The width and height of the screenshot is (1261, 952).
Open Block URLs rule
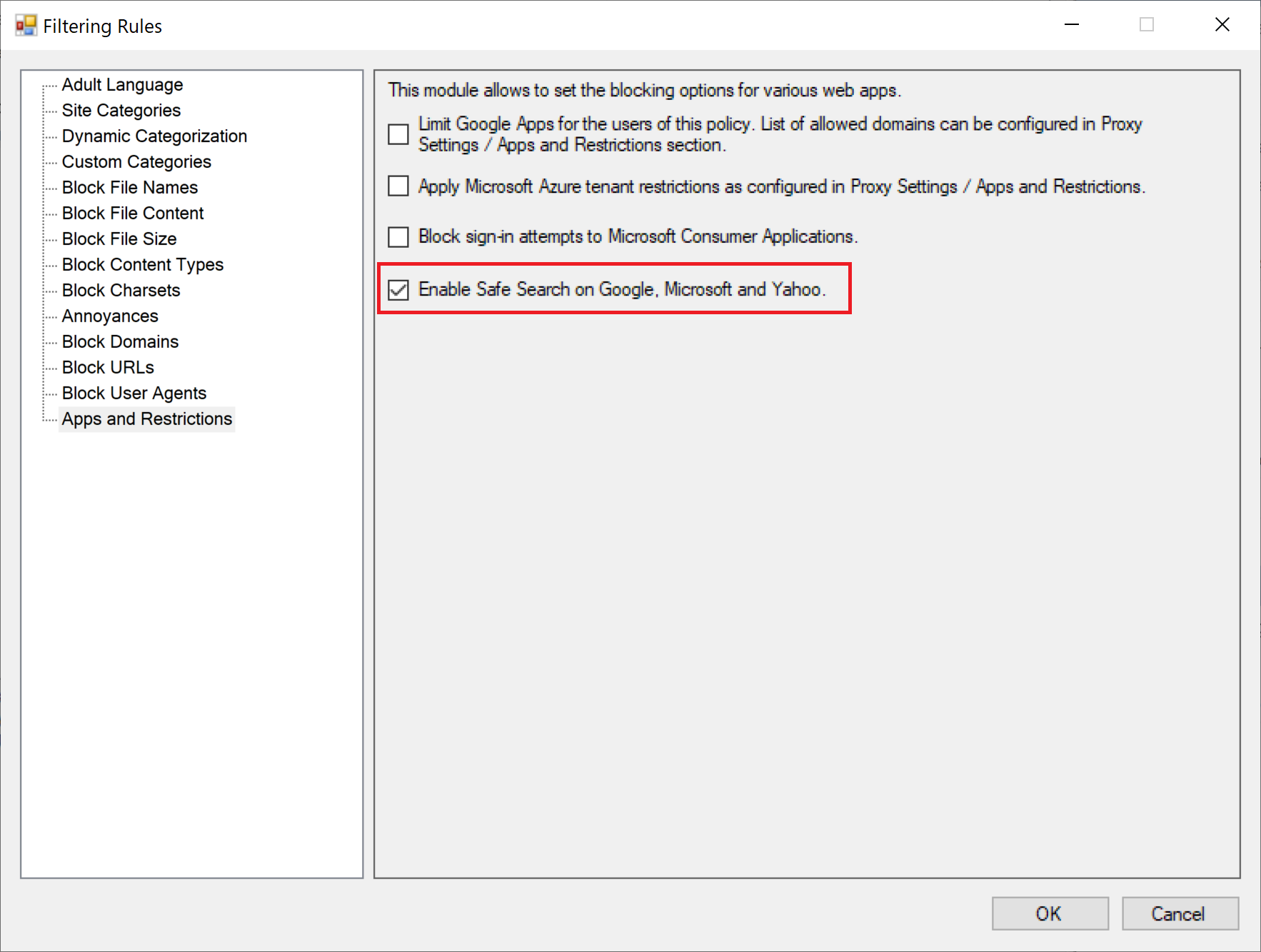[108, 368]
